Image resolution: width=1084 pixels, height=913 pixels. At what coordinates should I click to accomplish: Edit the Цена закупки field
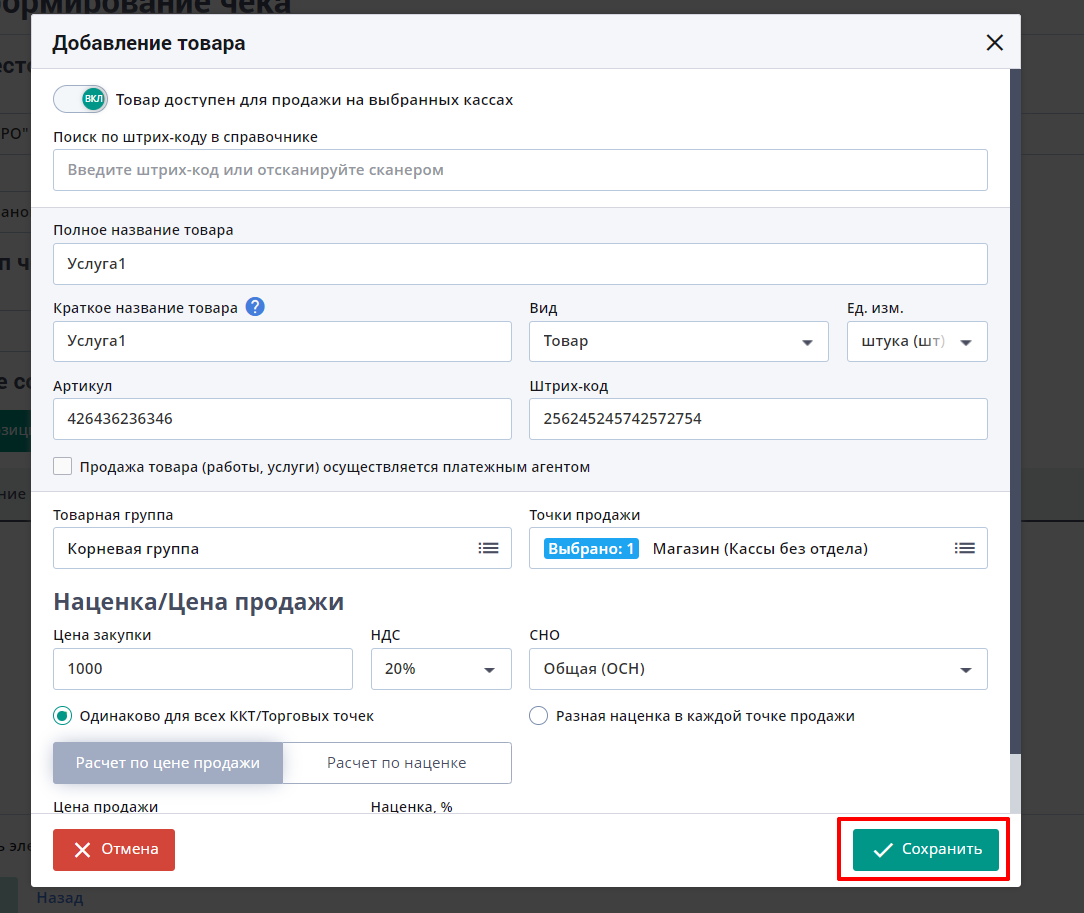[203, 669]
